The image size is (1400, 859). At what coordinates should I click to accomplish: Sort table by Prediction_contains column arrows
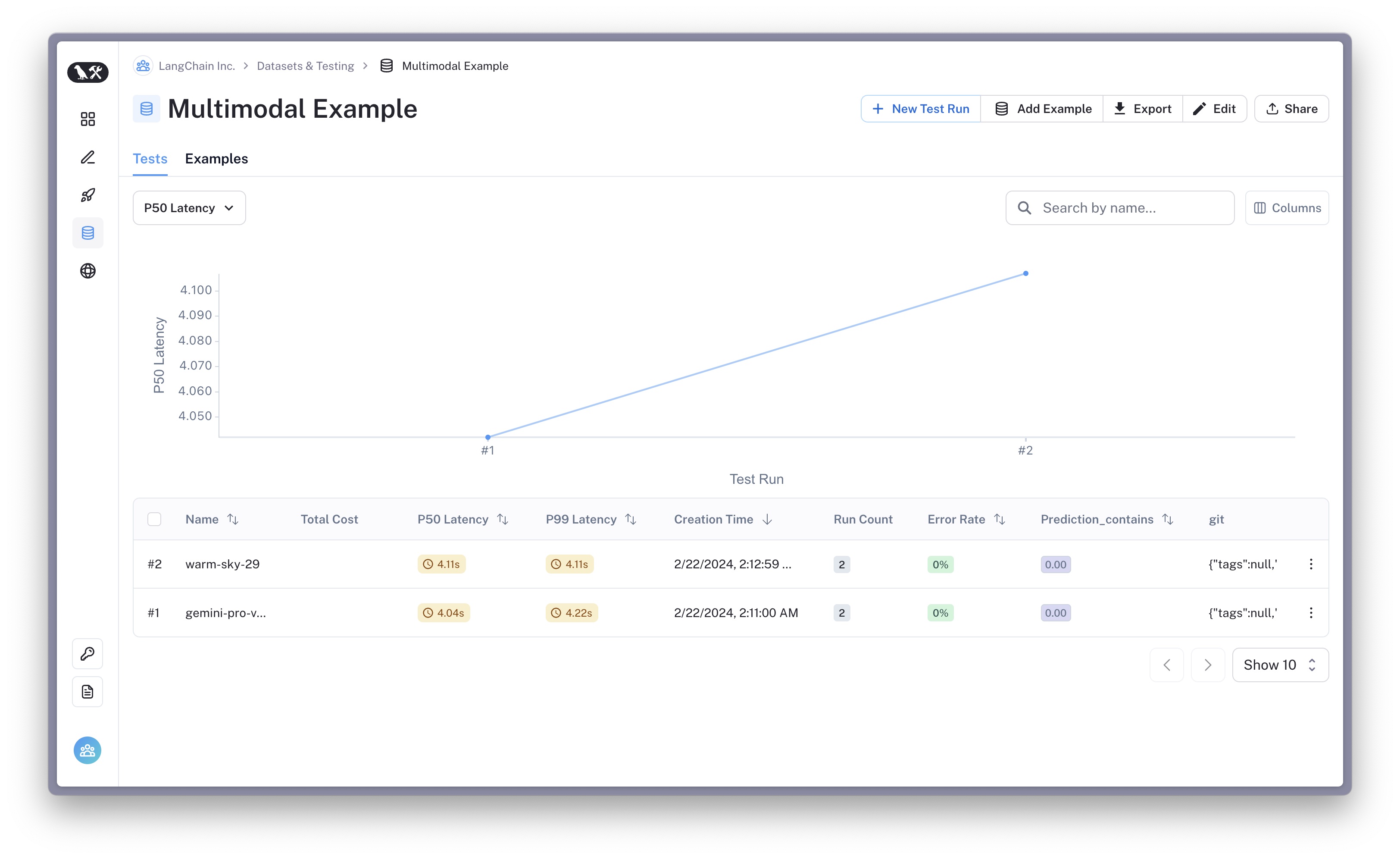click(1168, 519)
